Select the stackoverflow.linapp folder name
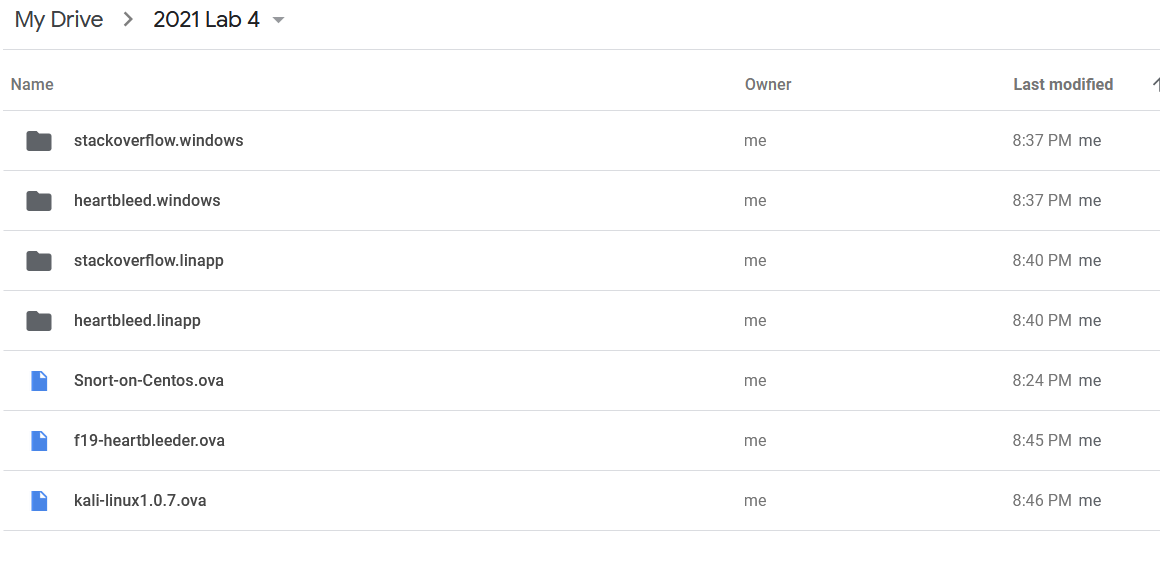1160x567 pixels. tap(148, 261)
